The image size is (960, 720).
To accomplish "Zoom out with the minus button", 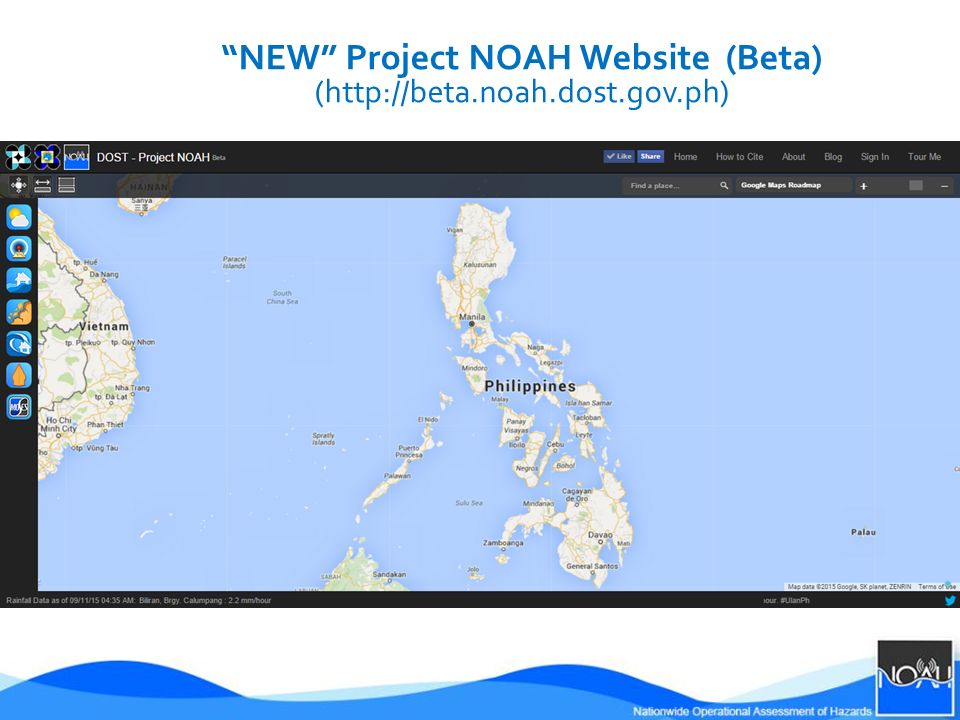I will point(945,186).
